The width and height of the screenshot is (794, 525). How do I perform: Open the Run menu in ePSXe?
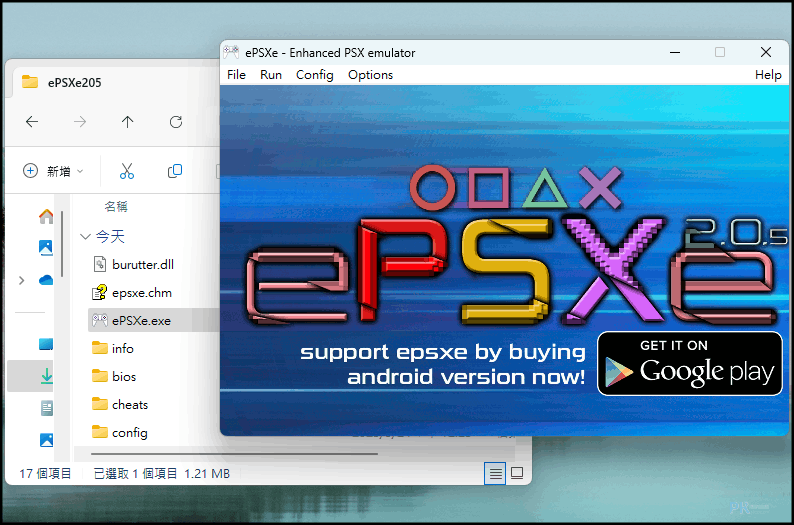[x=270, y=75]
